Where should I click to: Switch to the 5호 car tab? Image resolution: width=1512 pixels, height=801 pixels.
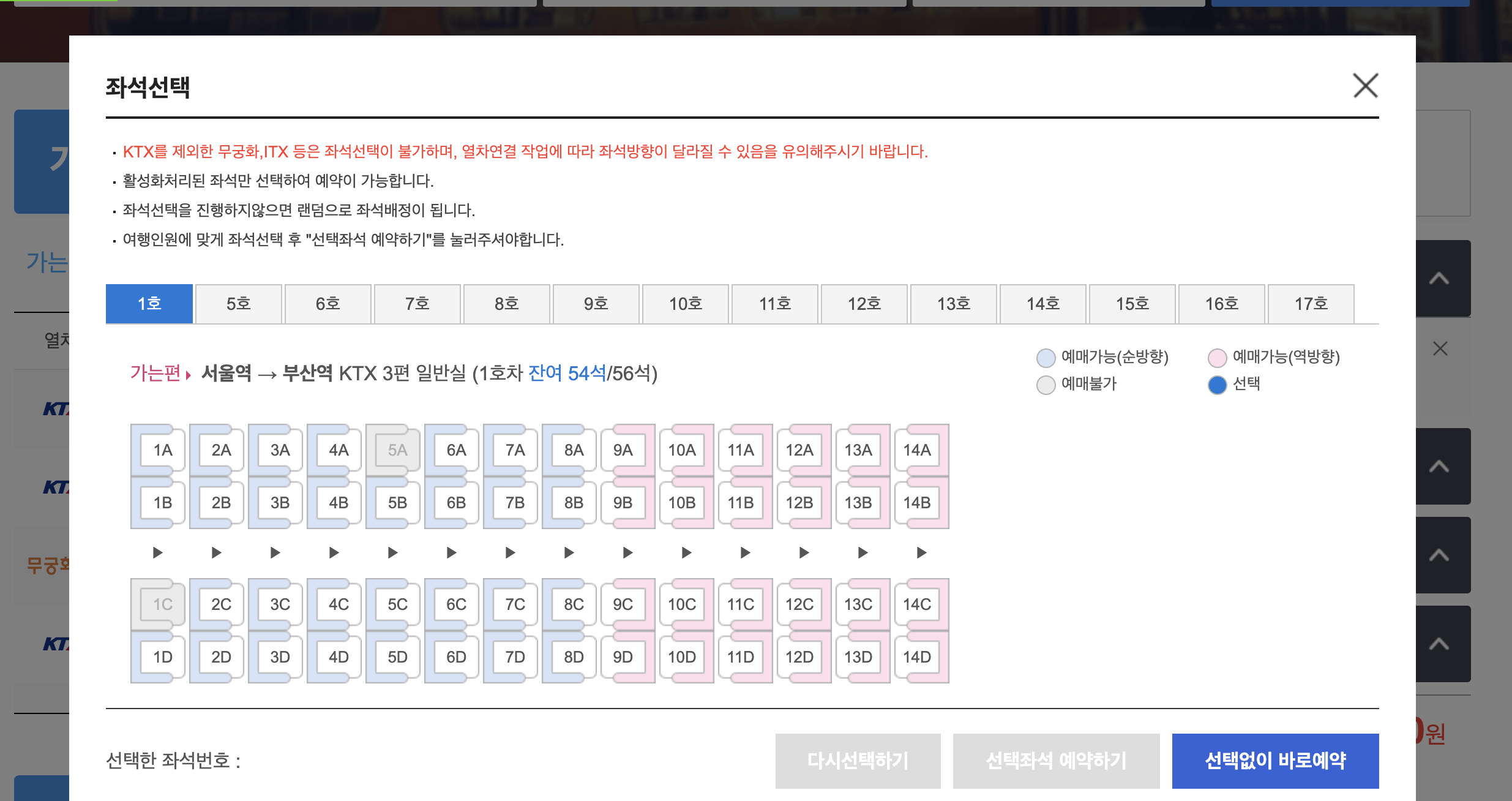(238, 303)
